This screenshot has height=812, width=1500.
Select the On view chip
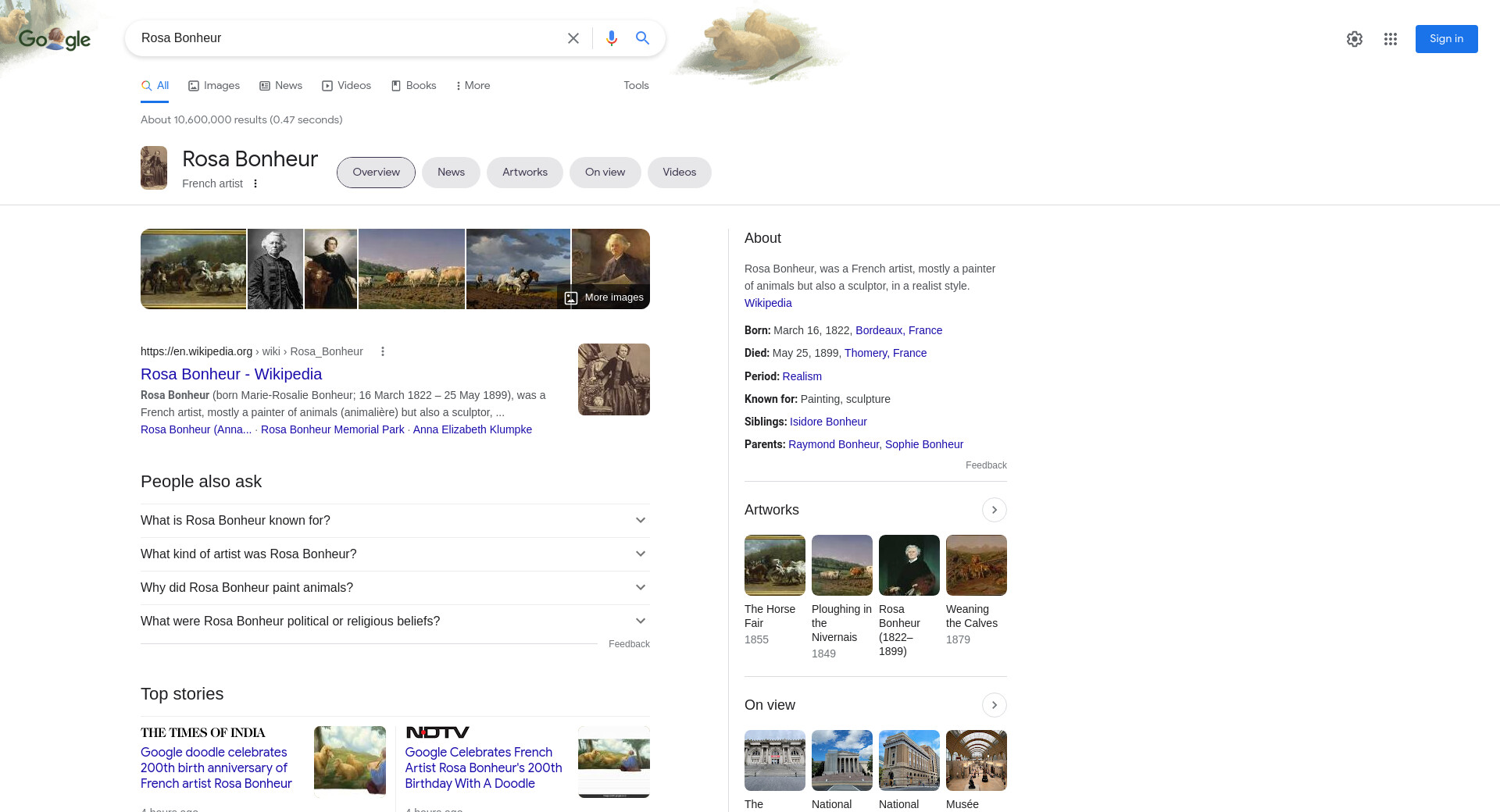tap(605, 173)
